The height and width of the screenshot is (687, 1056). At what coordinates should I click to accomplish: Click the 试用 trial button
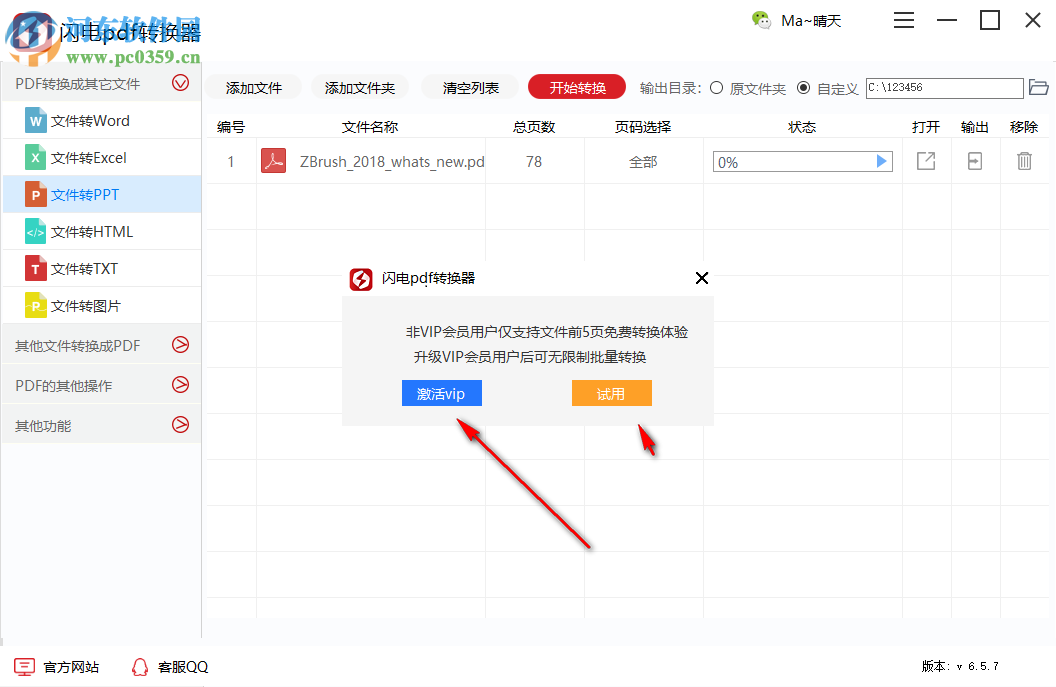pyautogui.click(x=611, y=393)
